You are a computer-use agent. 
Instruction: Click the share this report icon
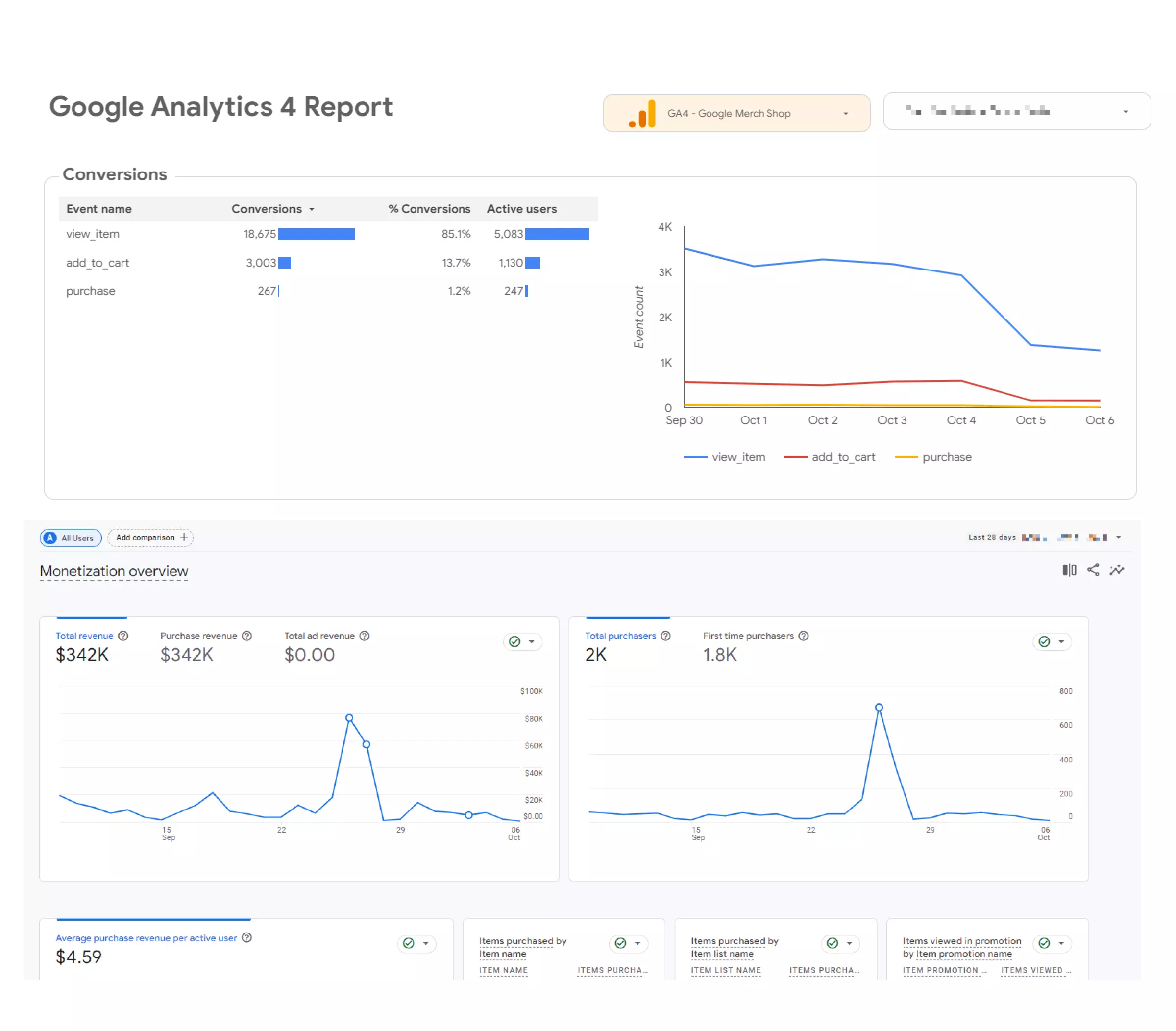pos(1093,569)
